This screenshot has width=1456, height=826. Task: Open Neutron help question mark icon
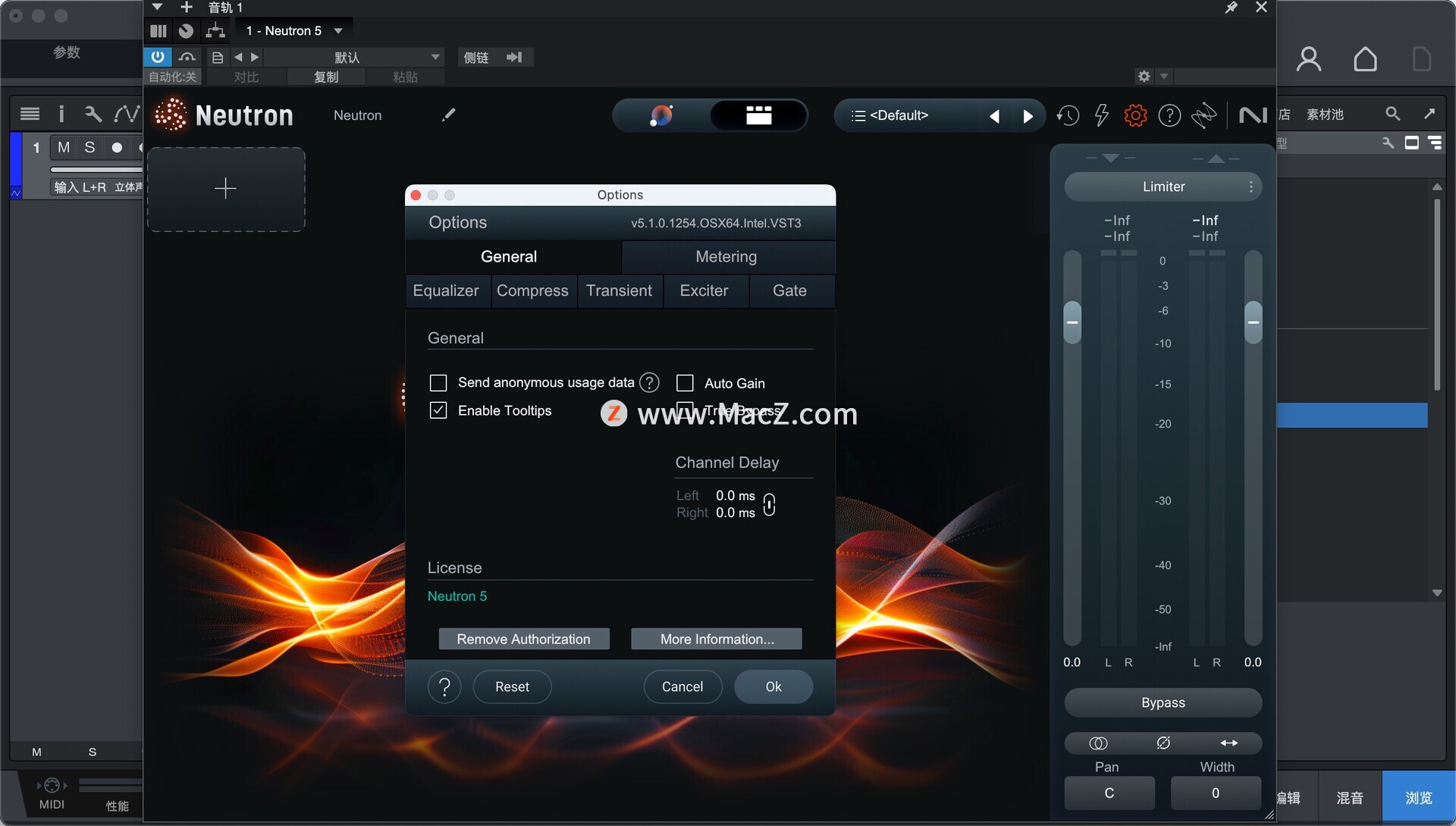[x=1169, y=115]
